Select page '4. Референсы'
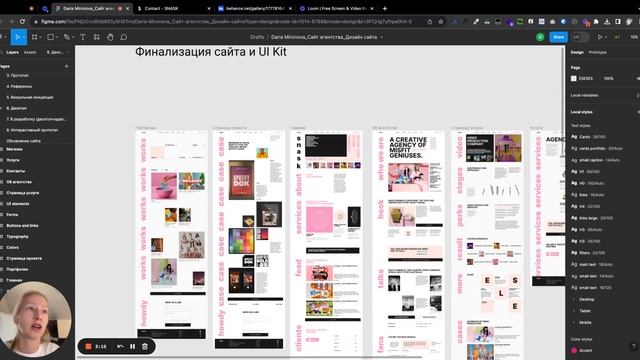This screenshot has width=640, height=360. (19, 86)
